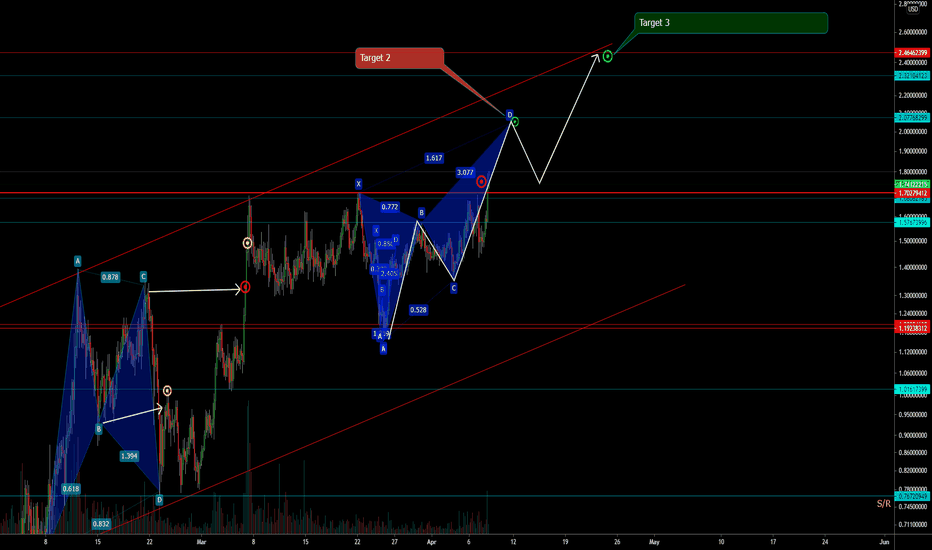The image size is (932, 550).
Task: Click the A point label of the left pattern peak
Action: (77, 261)
